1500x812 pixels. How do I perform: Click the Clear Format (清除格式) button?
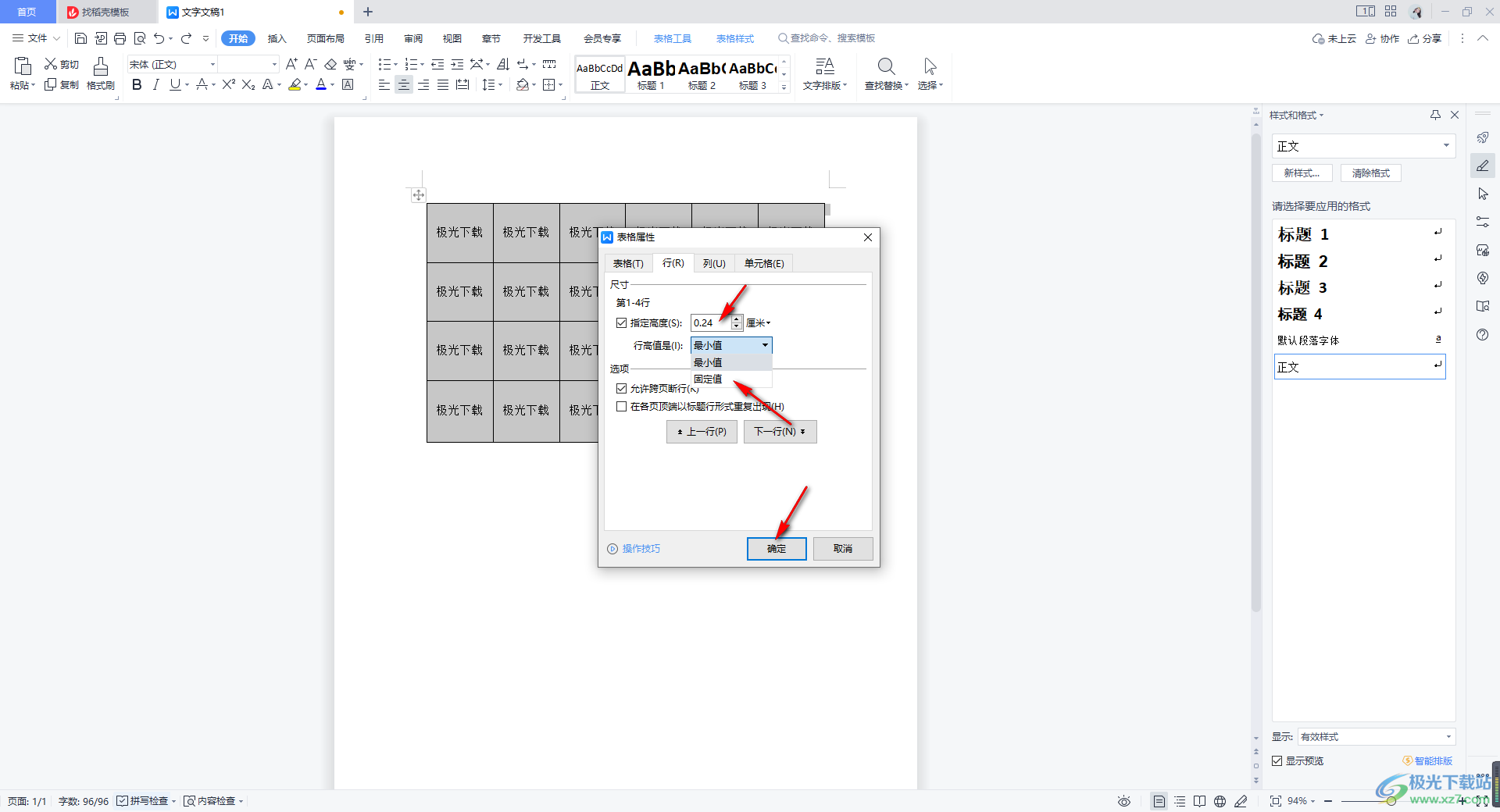[x=1370, y=173]
